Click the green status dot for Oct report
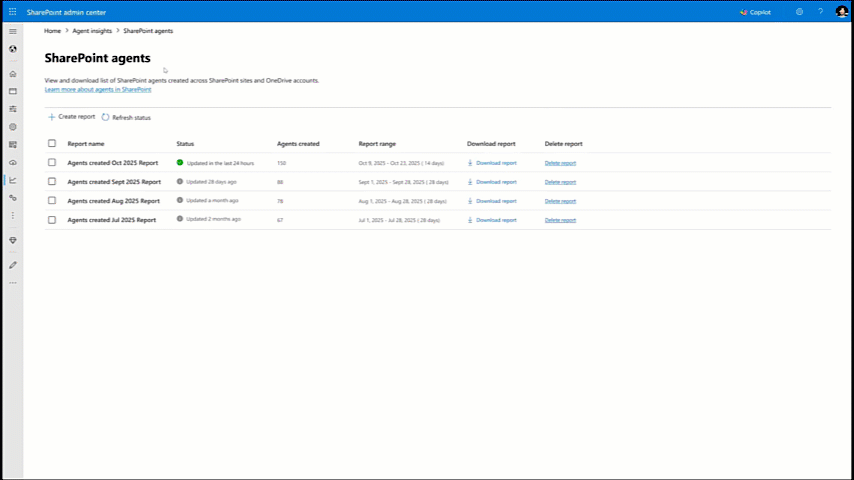Screen dimensions: 854x480 click(180, 162)
